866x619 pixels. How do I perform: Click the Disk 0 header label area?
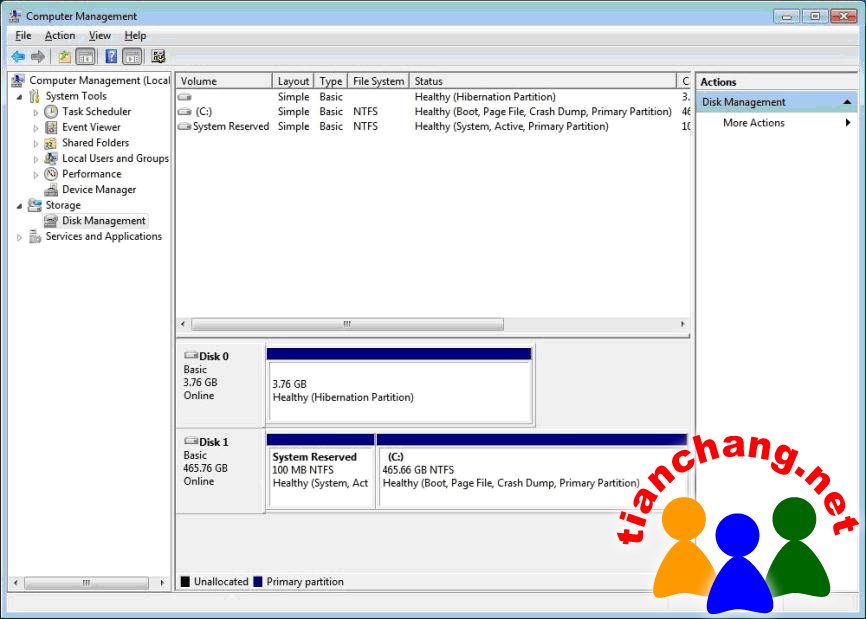pyautogui.click(x=220, y=385)
